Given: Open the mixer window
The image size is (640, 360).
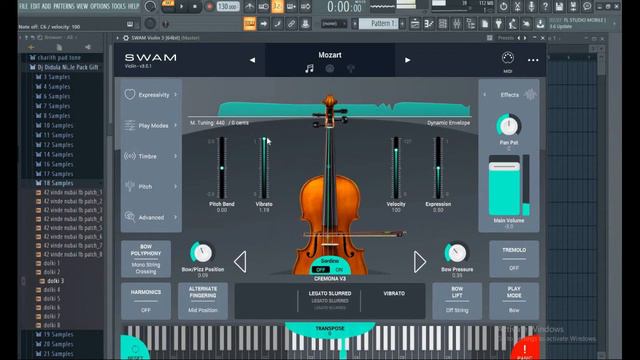Looking at the screenshot, I should (457, 24).
